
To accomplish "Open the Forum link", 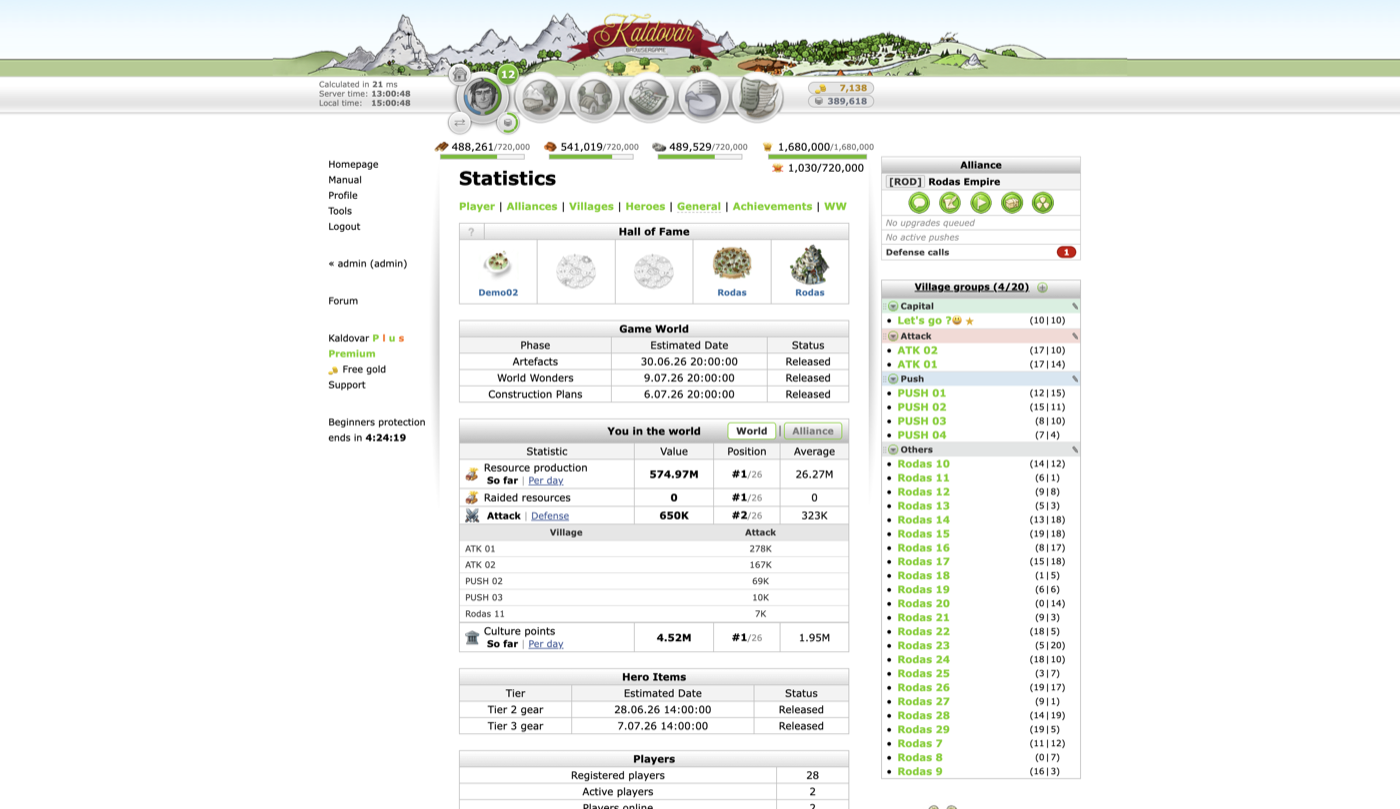I will [x=343, y=301].
